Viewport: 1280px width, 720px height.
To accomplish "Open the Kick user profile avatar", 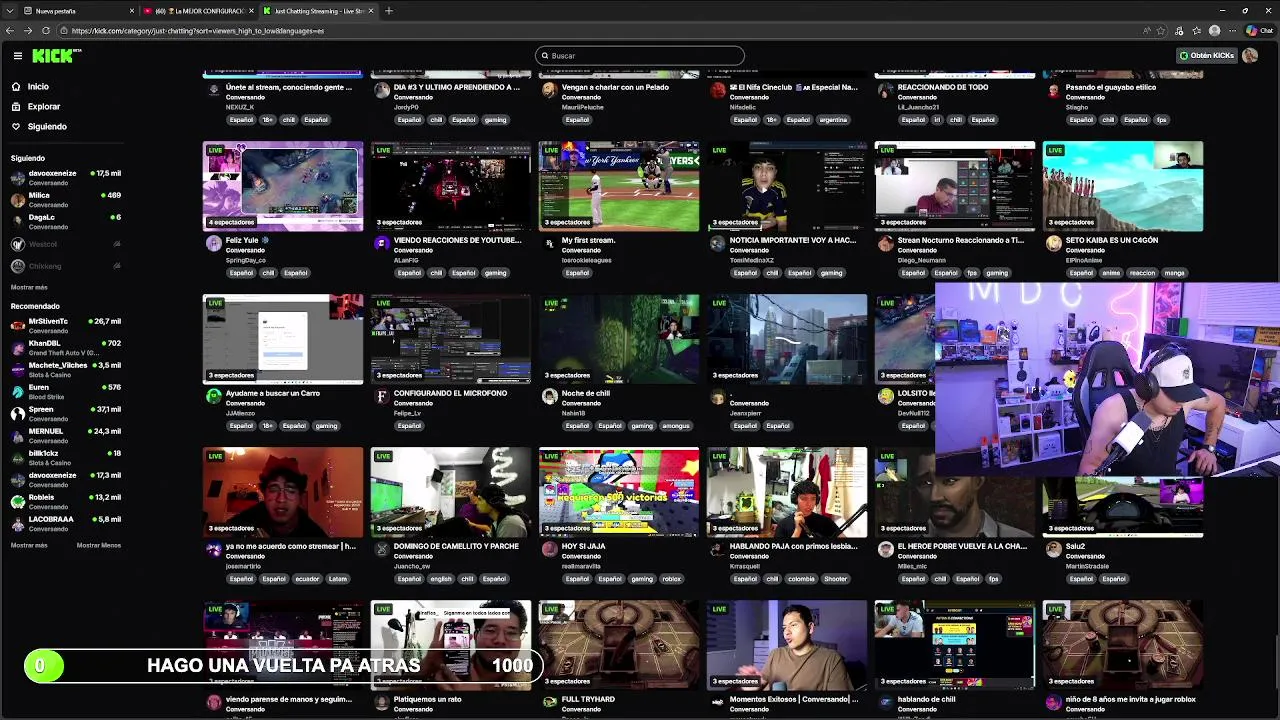I will click(1250, 56).
